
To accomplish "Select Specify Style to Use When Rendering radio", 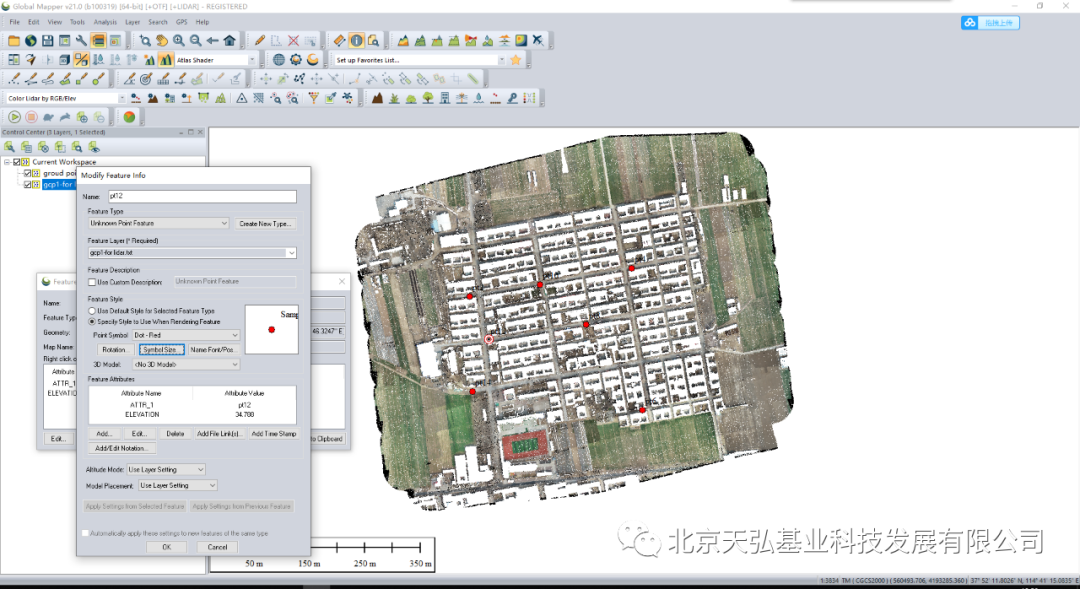I will tap(93, 322).
